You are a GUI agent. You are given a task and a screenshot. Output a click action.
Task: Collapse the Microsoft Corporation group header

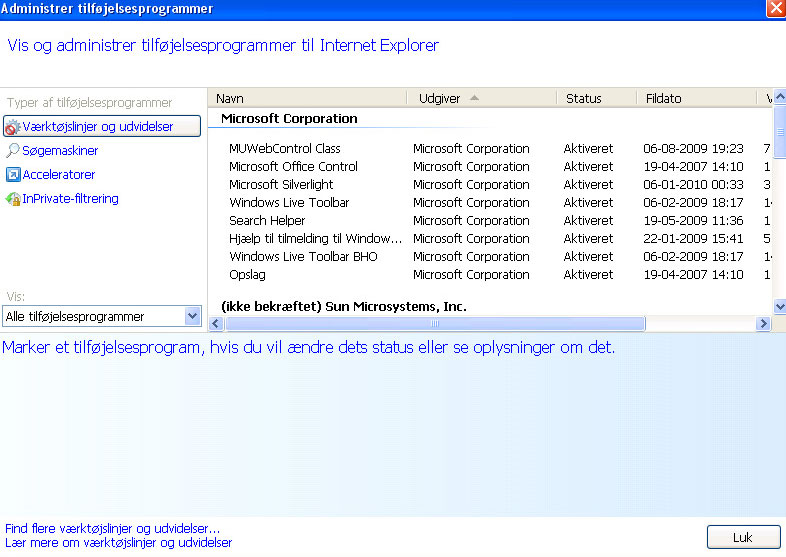pos(289,119)
